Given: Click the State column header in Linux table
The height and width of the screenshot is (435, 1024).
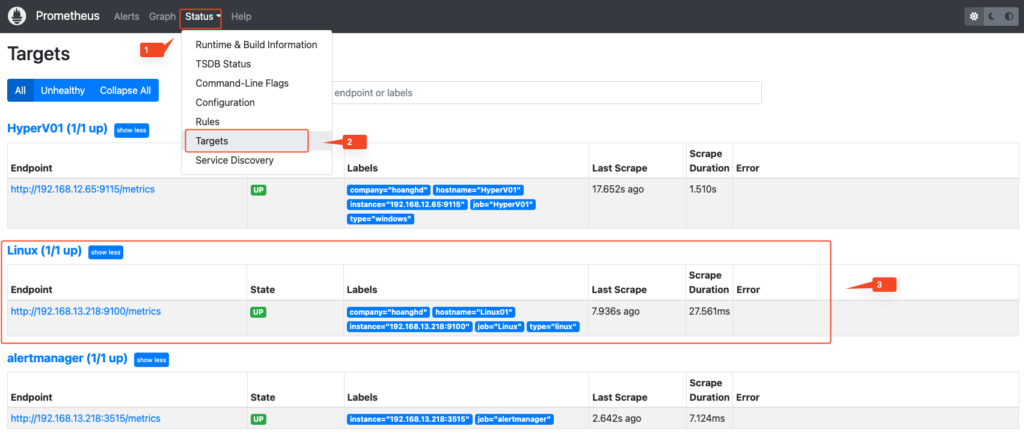Looking at the screenshot, I should 263,289.
